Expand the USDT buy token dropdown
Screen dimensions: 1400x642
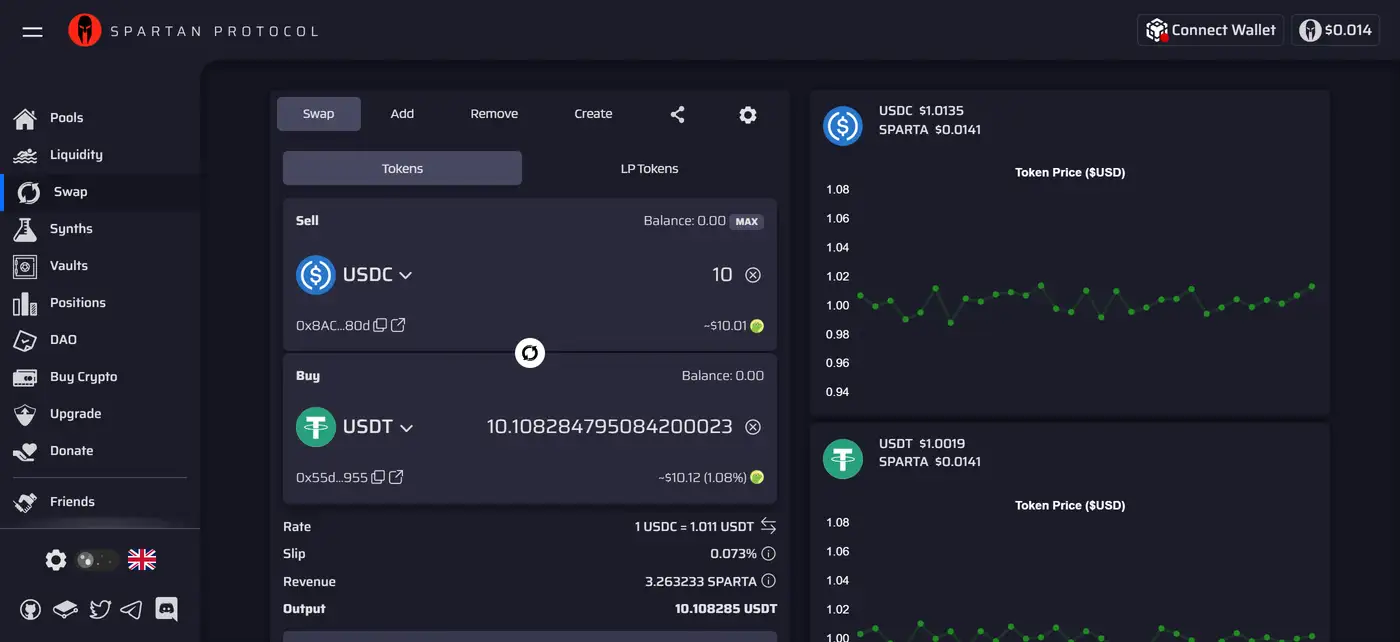(x=377, y=427)
